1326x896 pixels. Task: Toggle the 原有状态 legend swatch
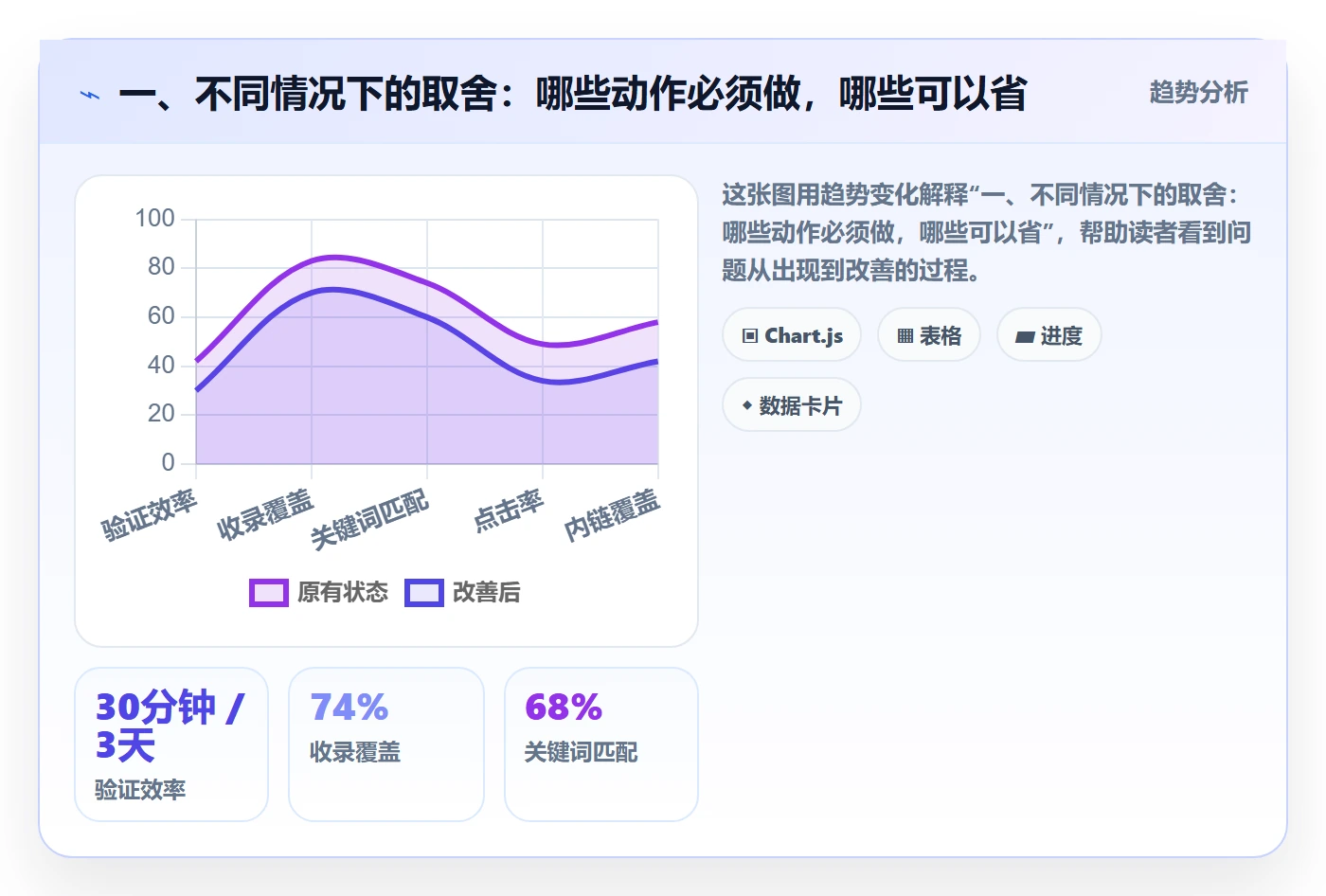pyautogui.click(x=269, y=593)
